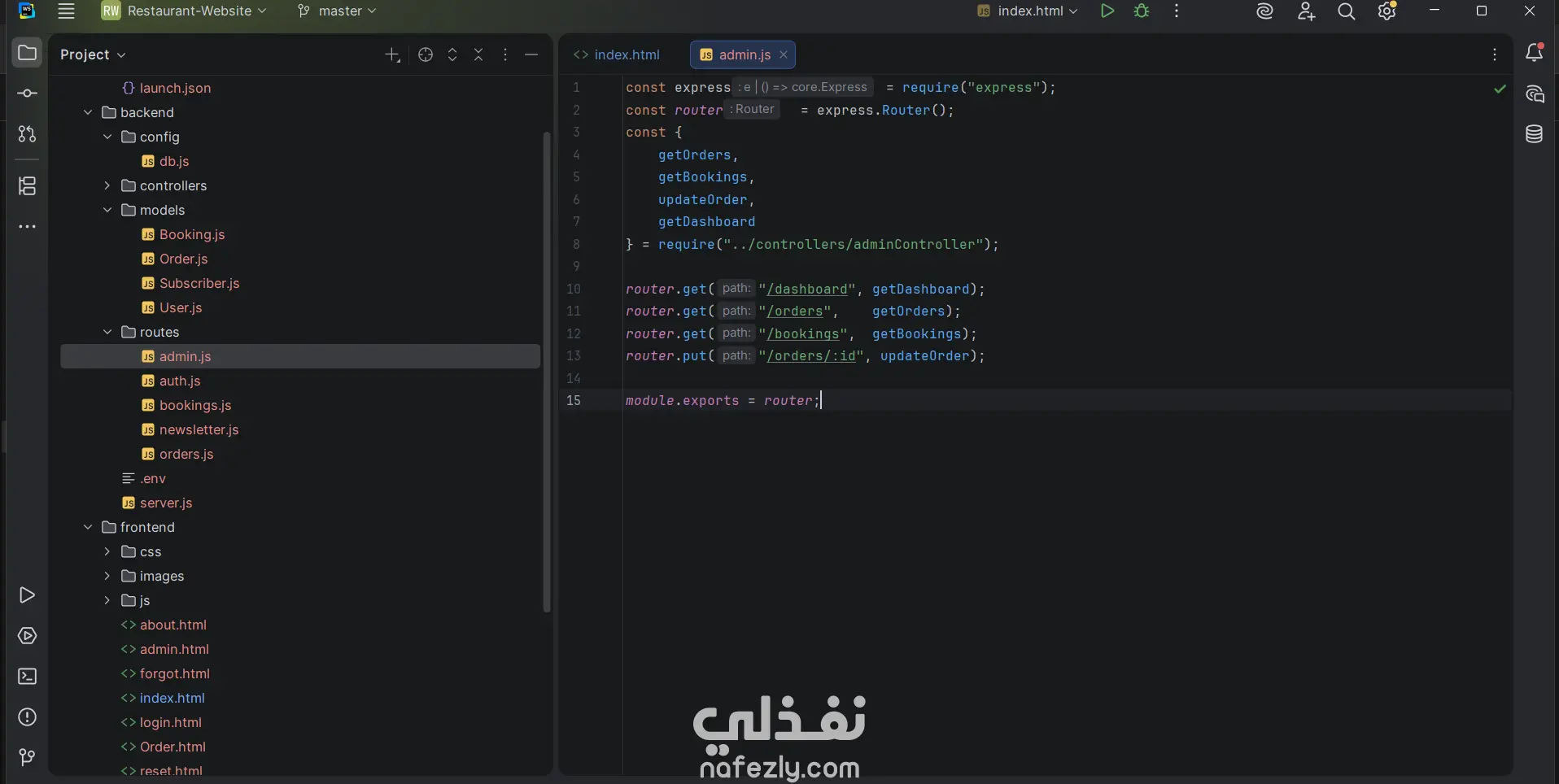Run the index.html configuration
This screenshot has height=784, width=1559.
coord(1107,11)
